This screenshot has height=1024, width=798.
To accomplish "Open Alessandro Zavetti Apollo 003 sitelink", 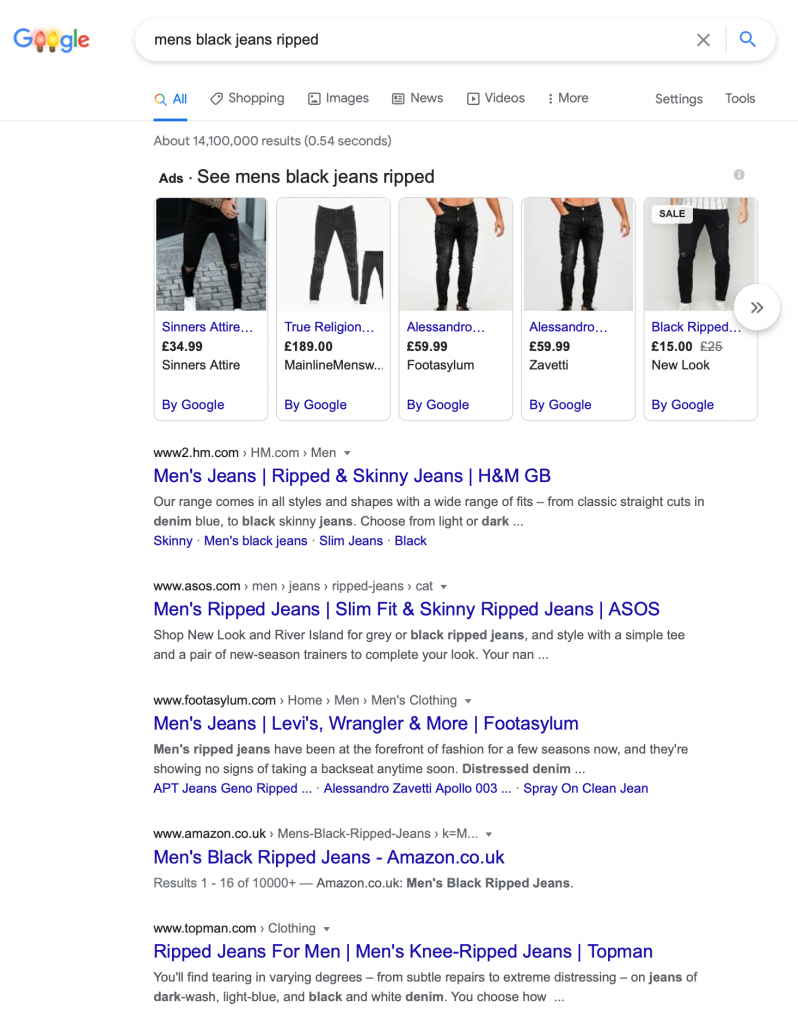I will [417, 788].
